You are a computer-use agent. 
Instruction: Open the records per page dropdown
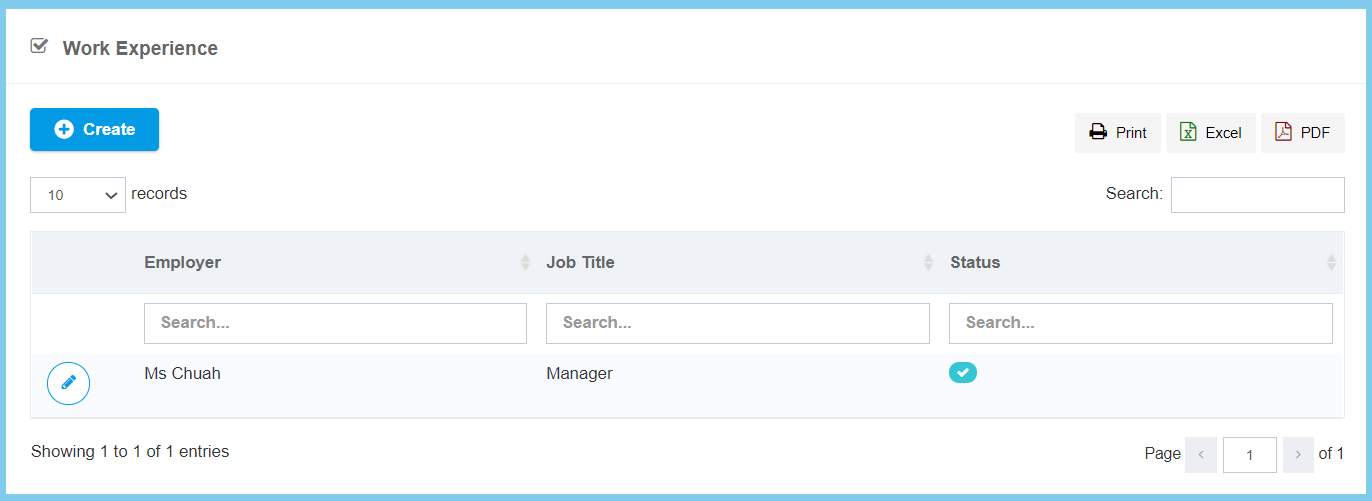78,195
